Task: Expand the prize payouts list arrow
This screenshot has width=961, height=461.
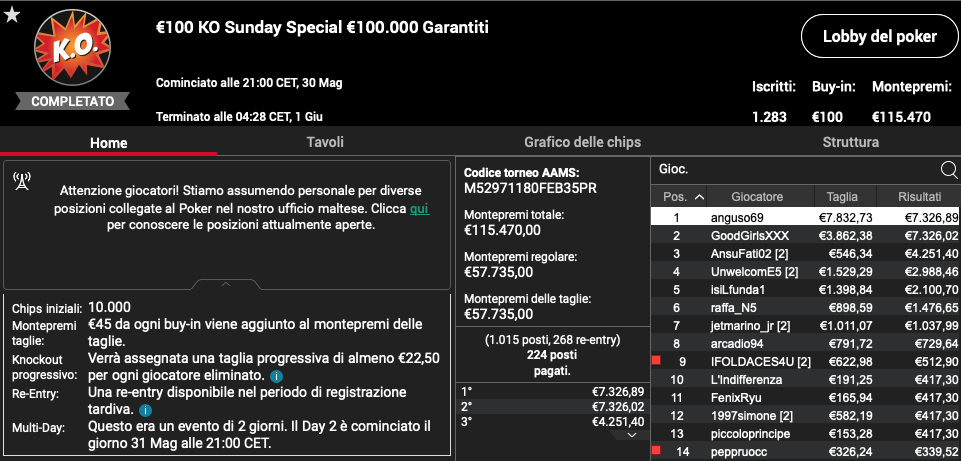Action: coord(632,435)
